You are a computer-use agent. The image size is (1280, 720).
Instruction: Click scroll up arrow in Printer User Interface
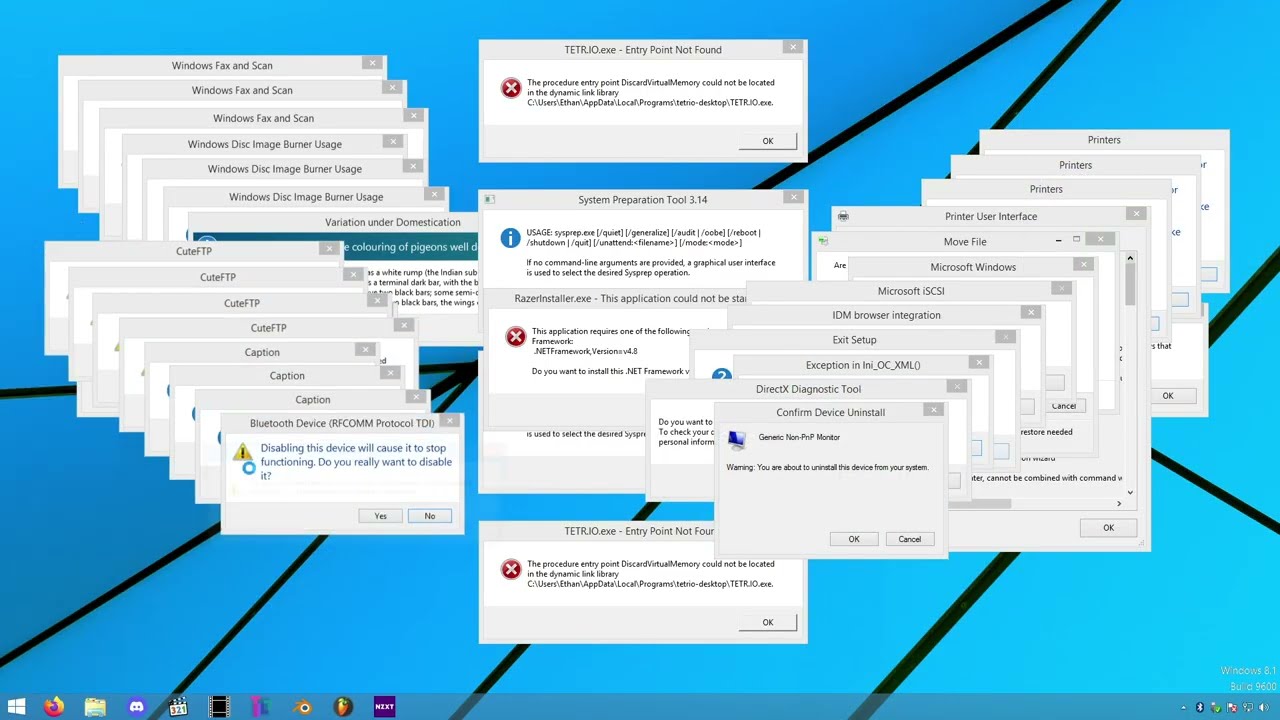tap(1130, 259)
